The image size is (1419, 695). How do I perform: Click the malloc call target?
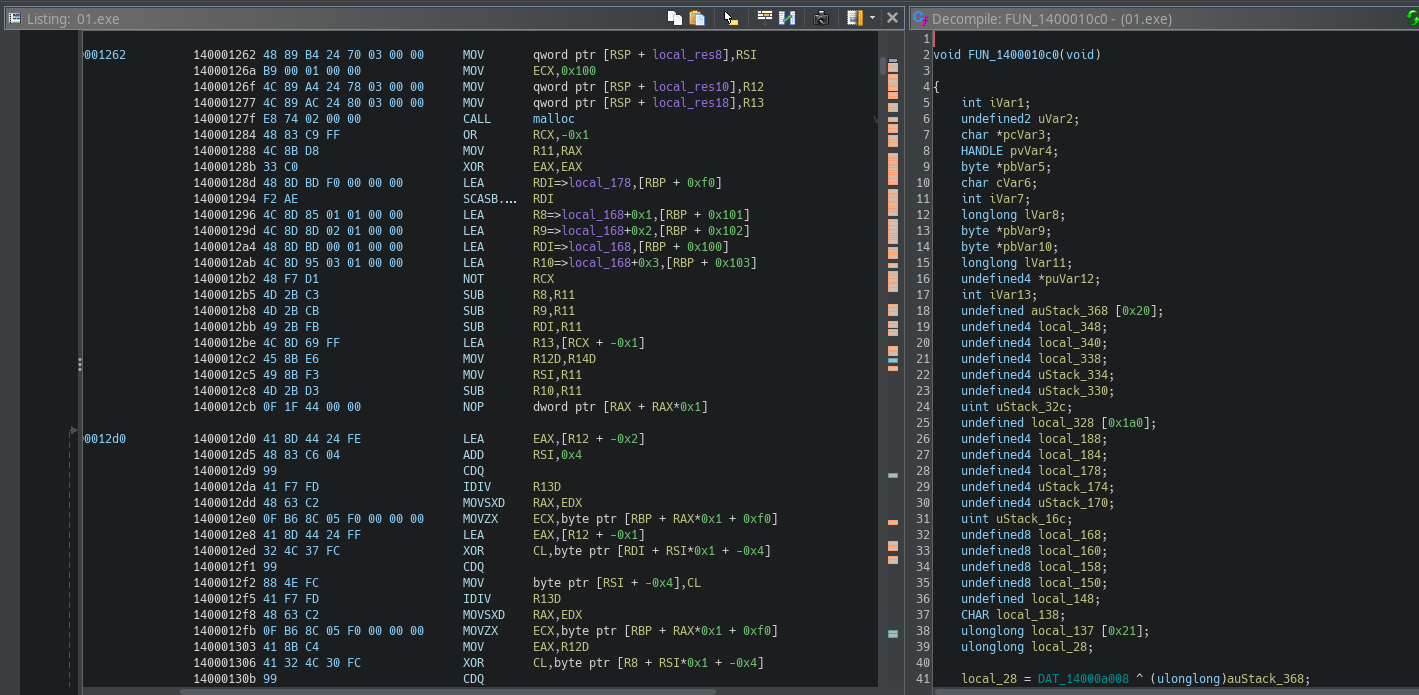554,119
